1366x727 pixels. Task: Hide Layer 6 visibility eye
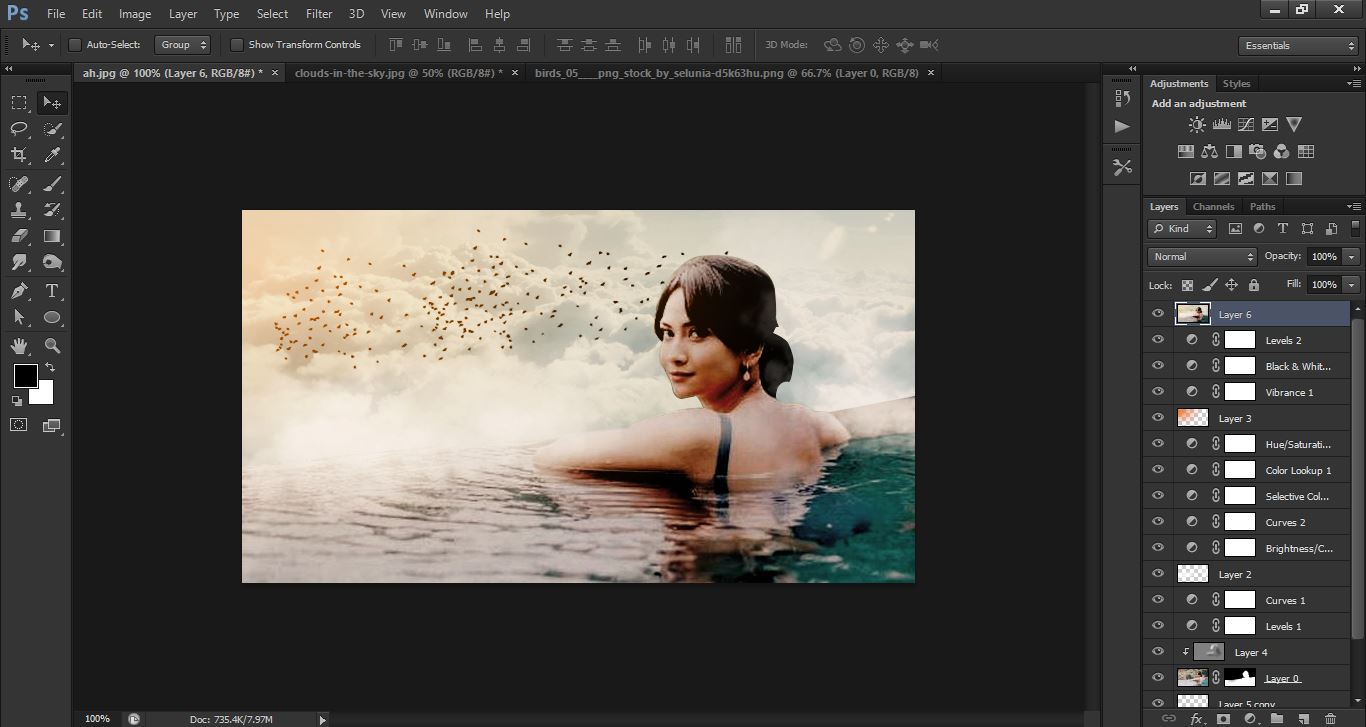pos(1158,314)
